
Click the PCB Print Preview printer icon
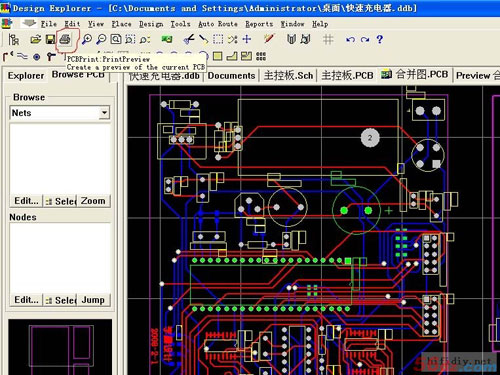click(x=65, y=39)
